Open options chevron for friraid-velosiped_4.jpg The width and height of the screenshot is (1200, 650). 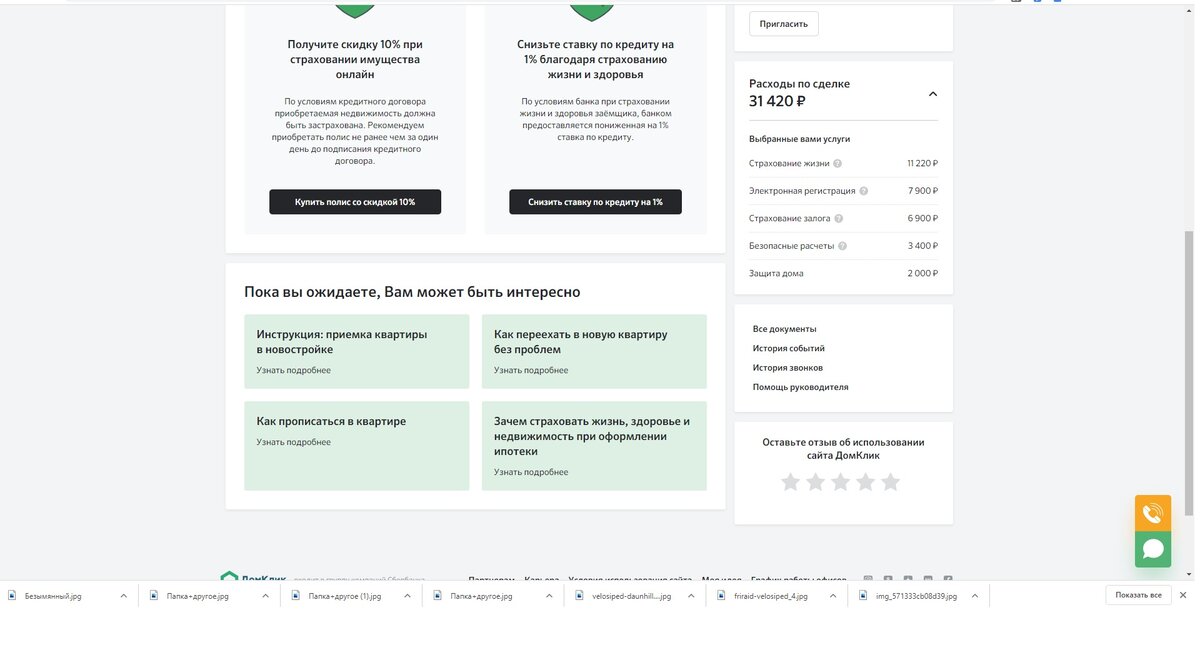coord(833,595)
